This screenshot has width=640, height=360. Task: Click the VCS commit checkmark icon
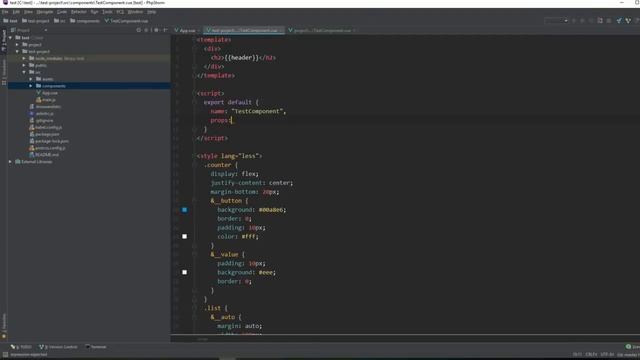point(628,20)
